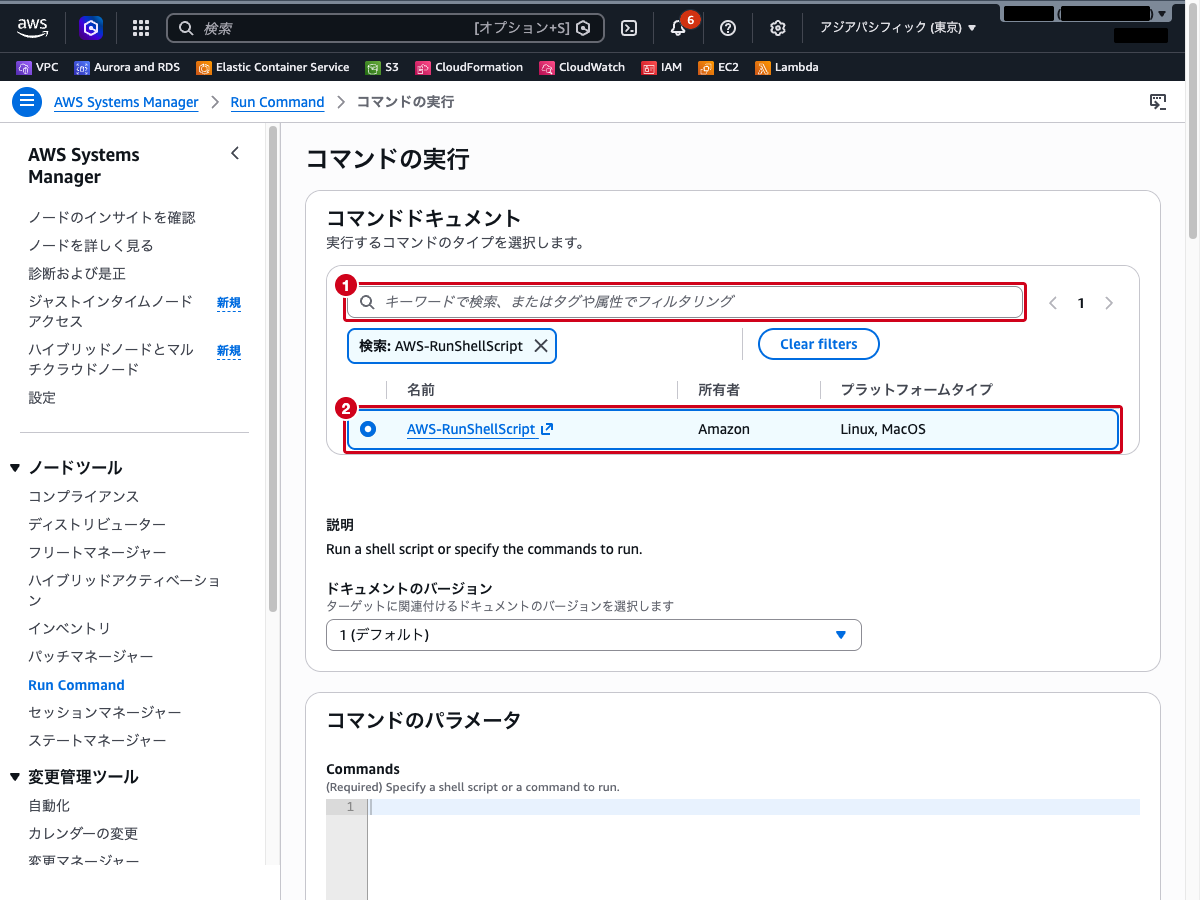Remove the AWS-RunShellScript search filter X
This screenshot has width=1200, height=900.
point(540,345)
